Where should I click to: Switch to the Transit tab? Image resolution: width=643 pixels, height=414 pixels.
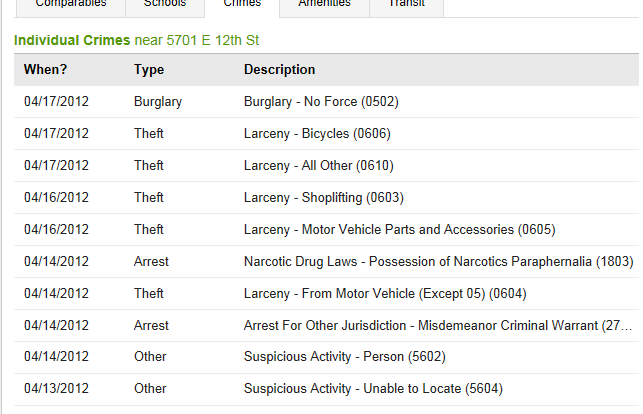click(406, 5)
